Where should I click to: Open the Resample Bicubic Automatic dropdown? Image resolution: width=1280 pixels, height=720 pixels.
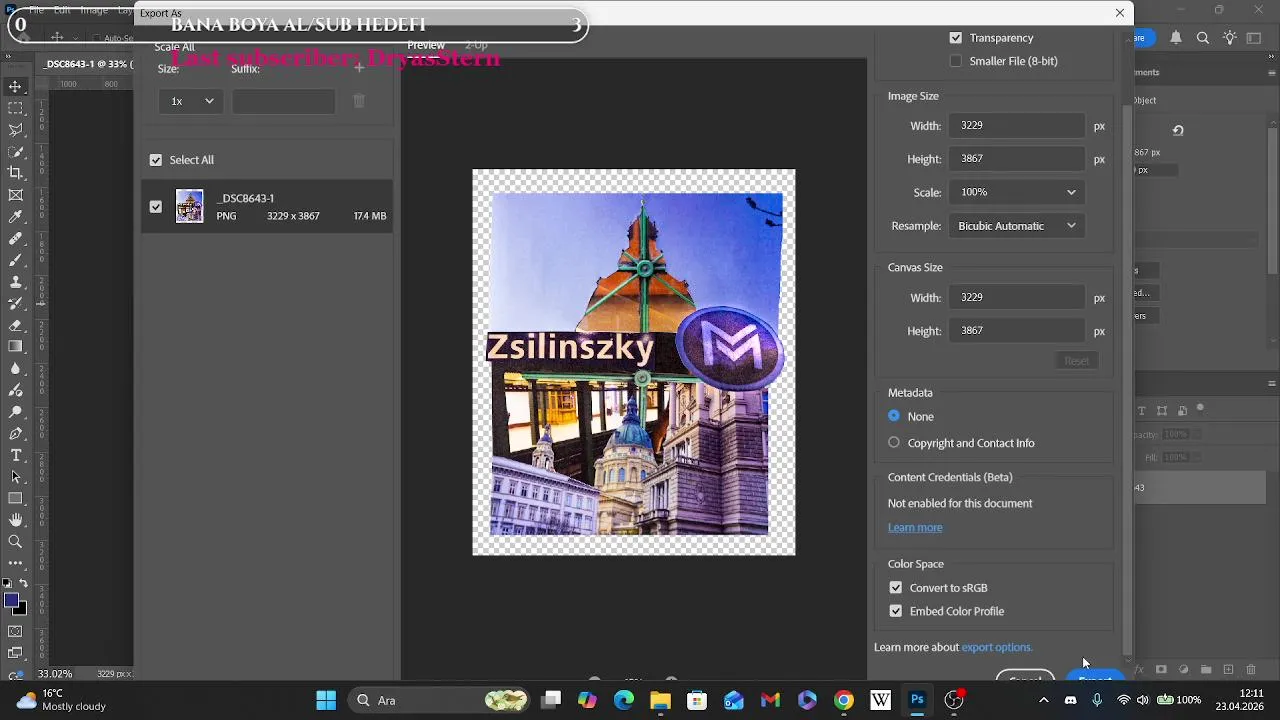point(1017,226)
